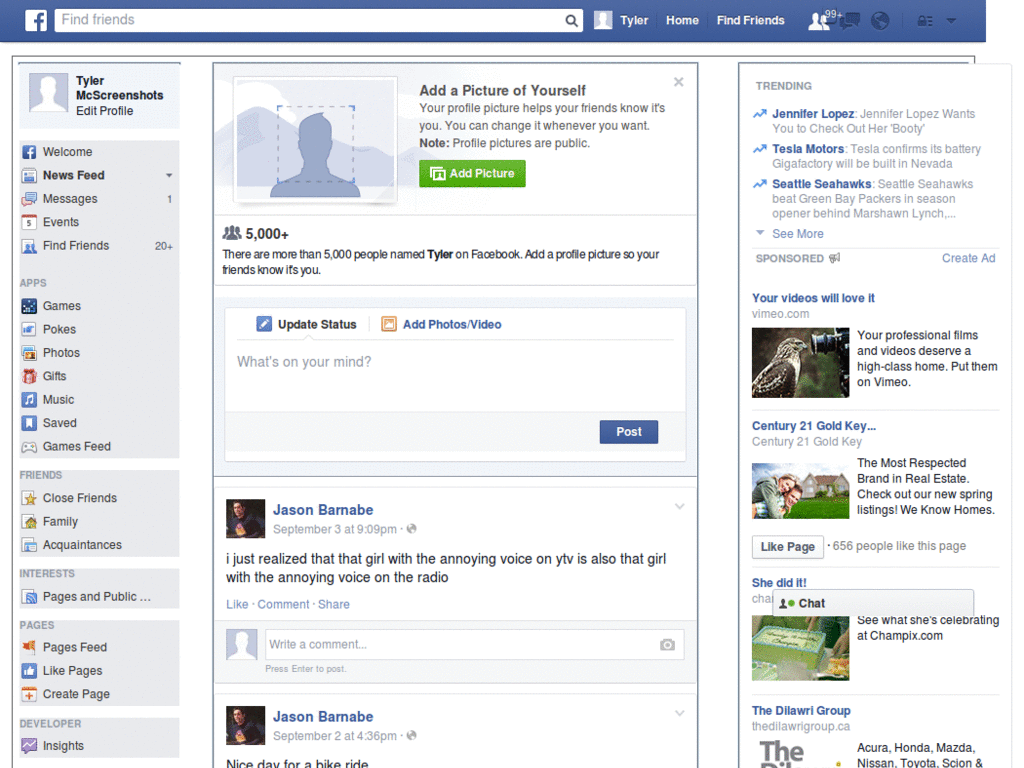Click Jason Barnabe's avatar on September 3 post

(246, 519)
